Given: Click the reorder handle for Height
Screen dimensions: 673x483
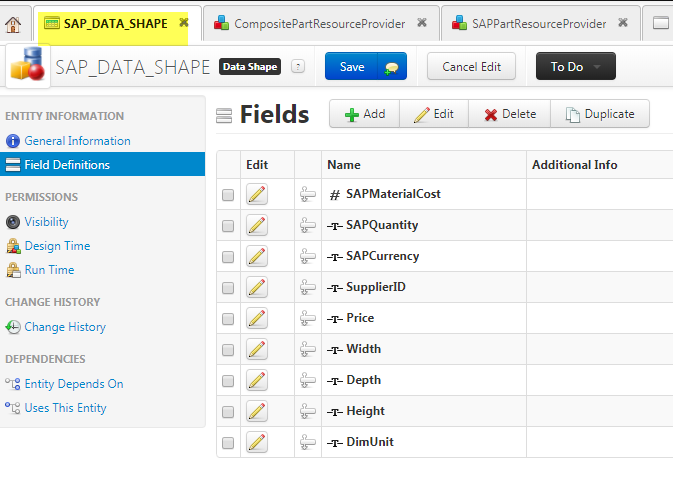Looking at the screenshot, I should click(x=307, y=411).
